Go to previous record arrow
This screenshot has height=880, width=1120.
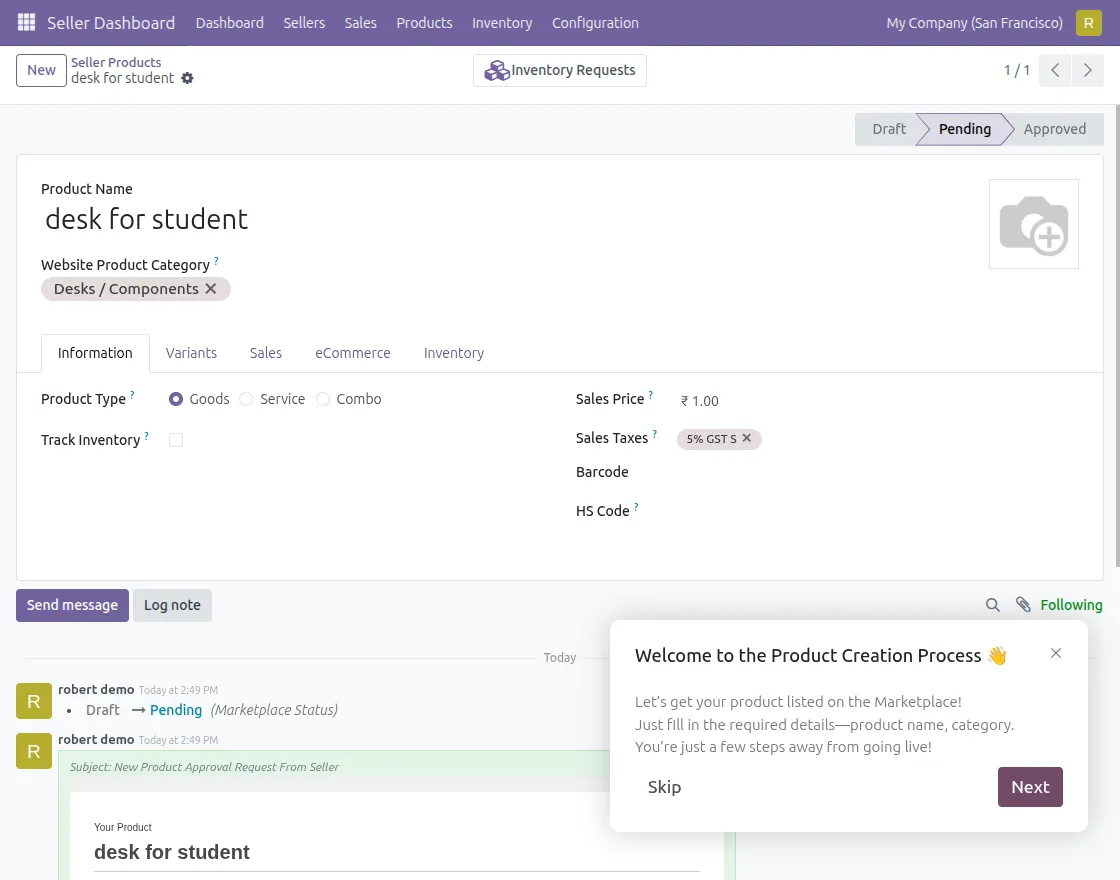(x=1055, y=70)
